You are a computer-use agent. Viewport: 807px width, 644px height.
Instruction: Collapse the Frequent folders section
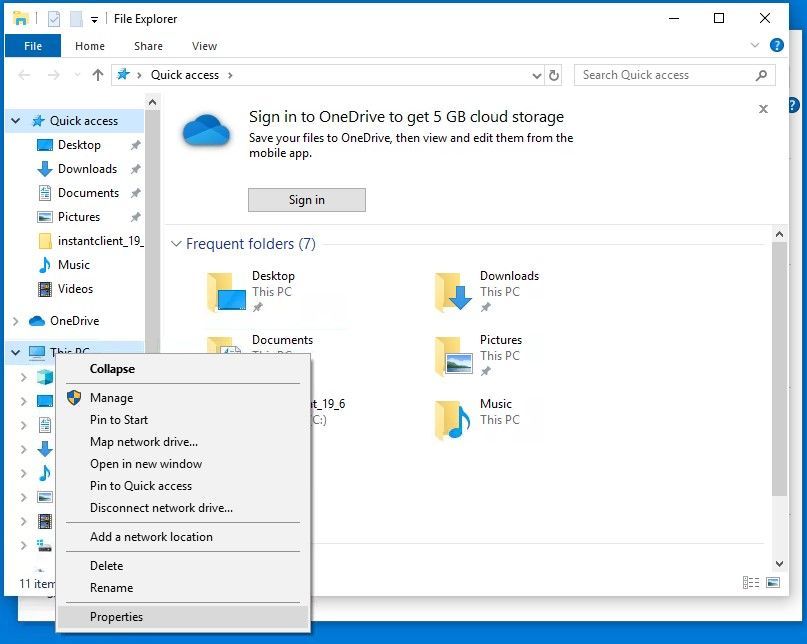176,243
